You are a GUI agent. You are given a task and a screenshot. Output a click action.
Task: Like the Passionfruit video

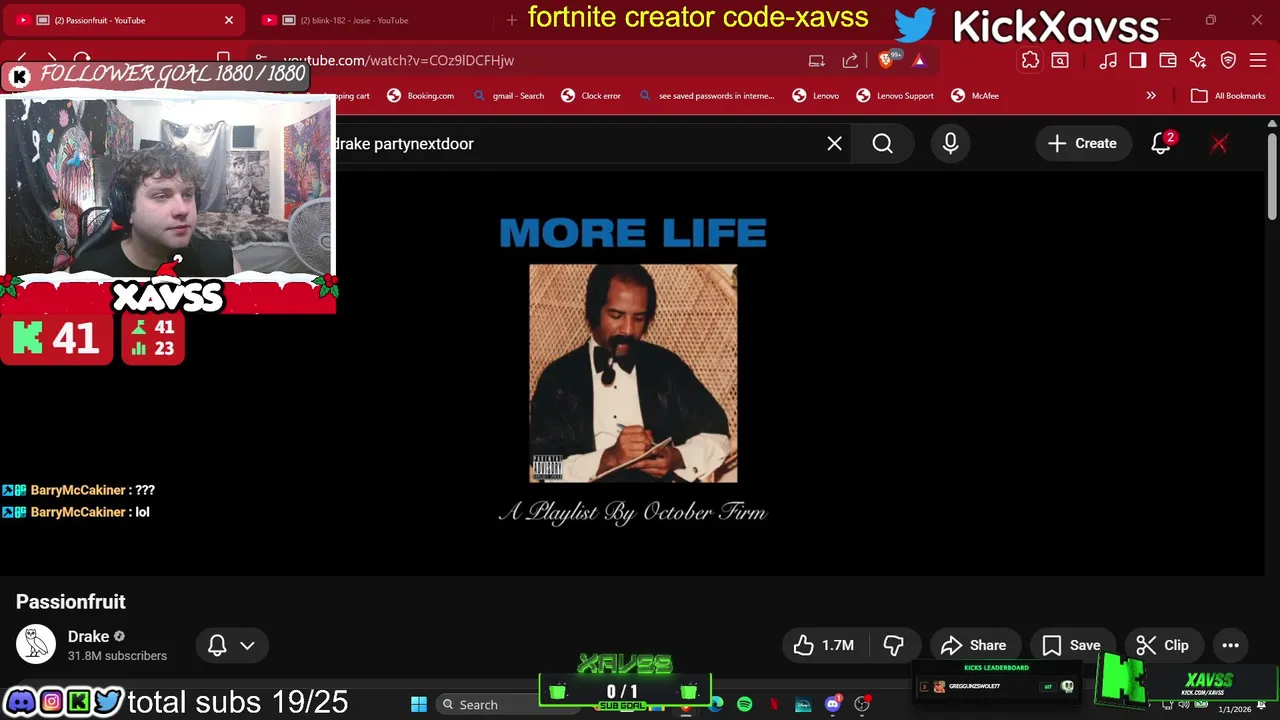point(823,645)
